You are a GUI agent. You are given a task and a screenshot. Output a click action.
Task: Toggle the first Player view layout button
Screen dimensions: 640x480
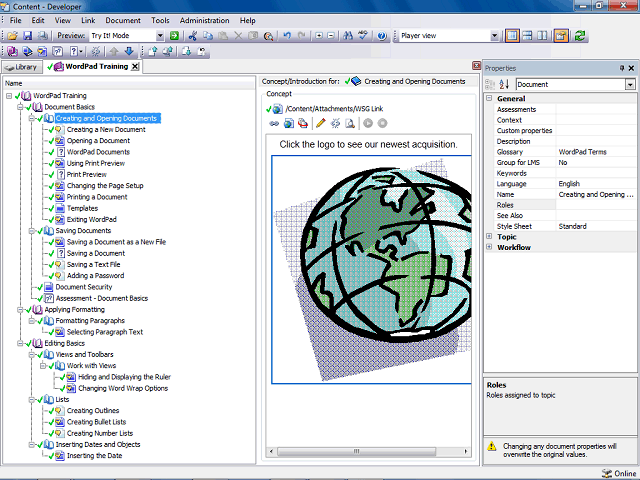point(512,36)
